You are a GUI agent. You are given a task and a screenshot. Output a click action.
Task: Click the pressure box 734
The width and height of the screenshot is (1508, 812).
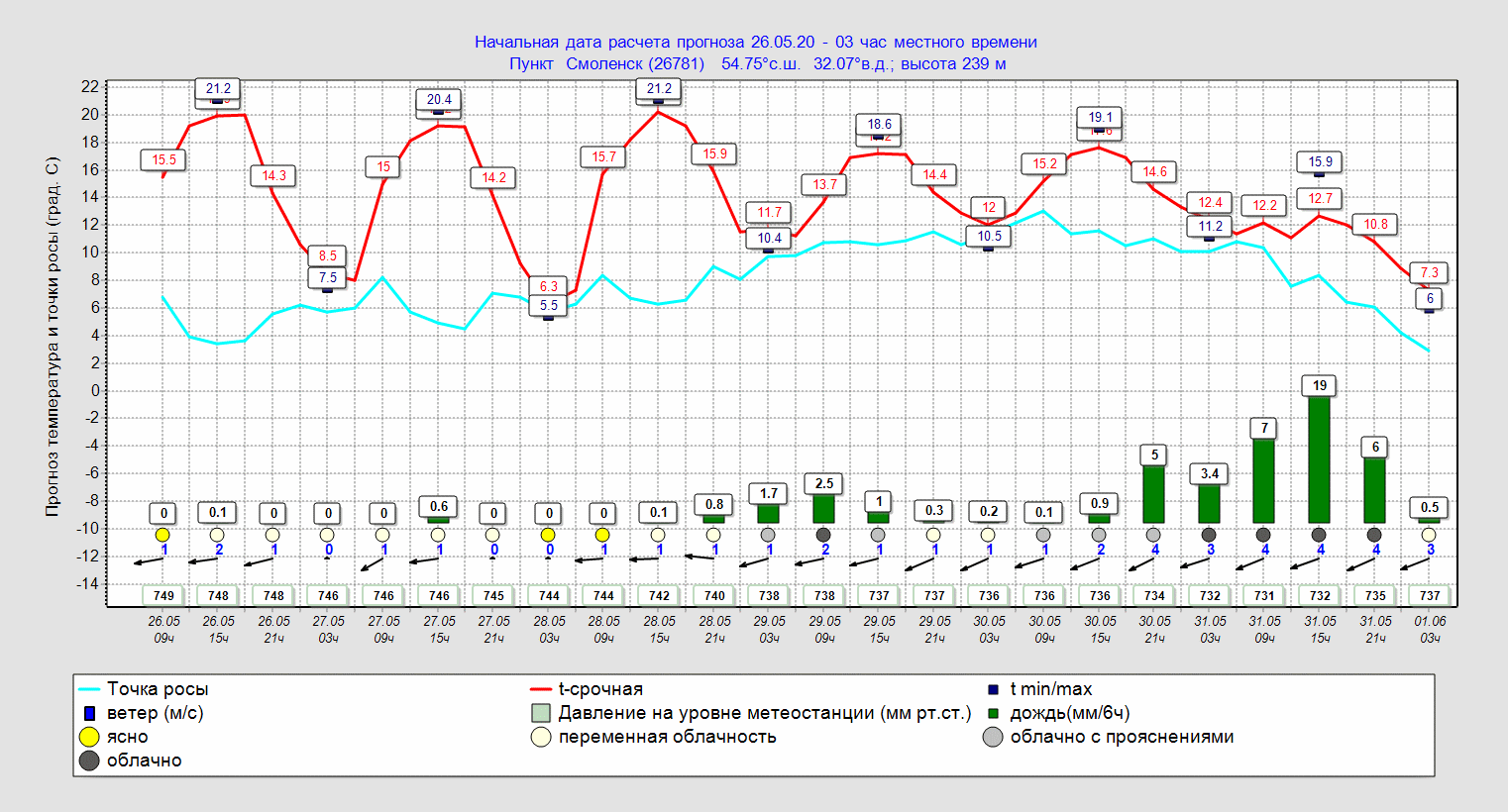[1154, 596]
